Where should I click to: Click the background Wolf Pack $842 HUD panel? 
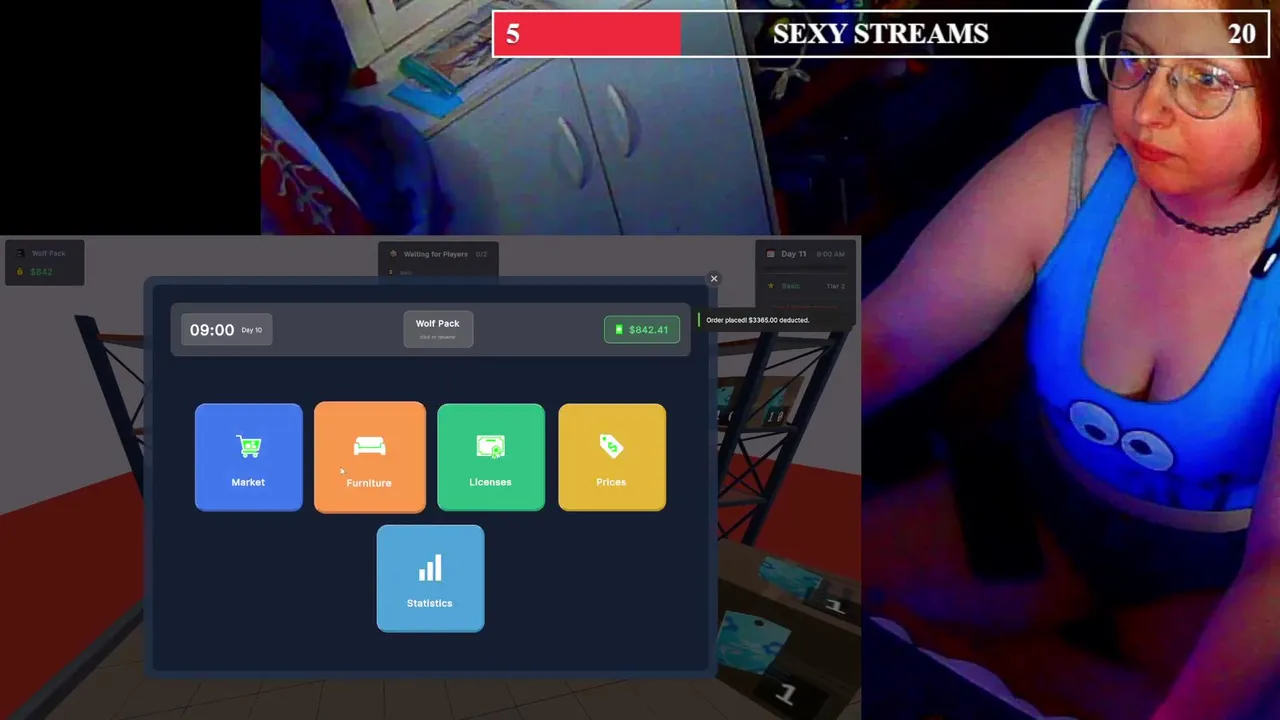pyautogui.click(x=45, y=262)
